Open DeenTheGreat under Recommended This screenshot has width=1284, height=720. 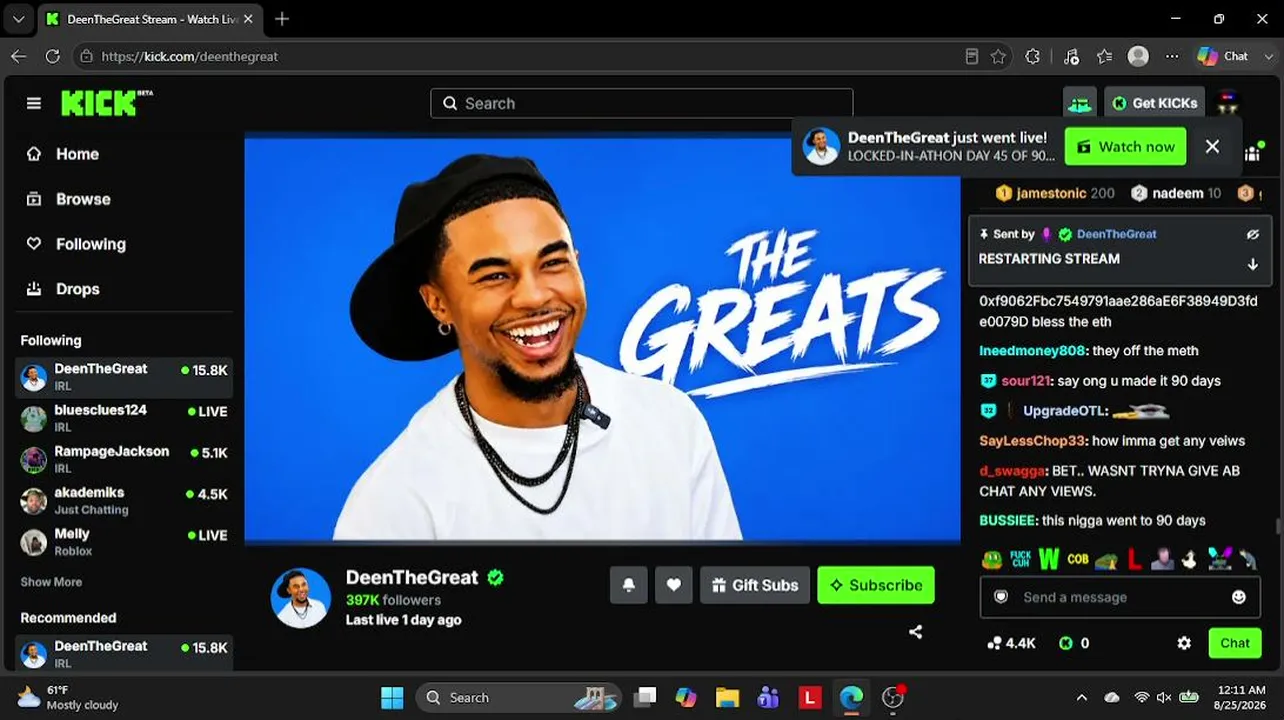[125, 653]
